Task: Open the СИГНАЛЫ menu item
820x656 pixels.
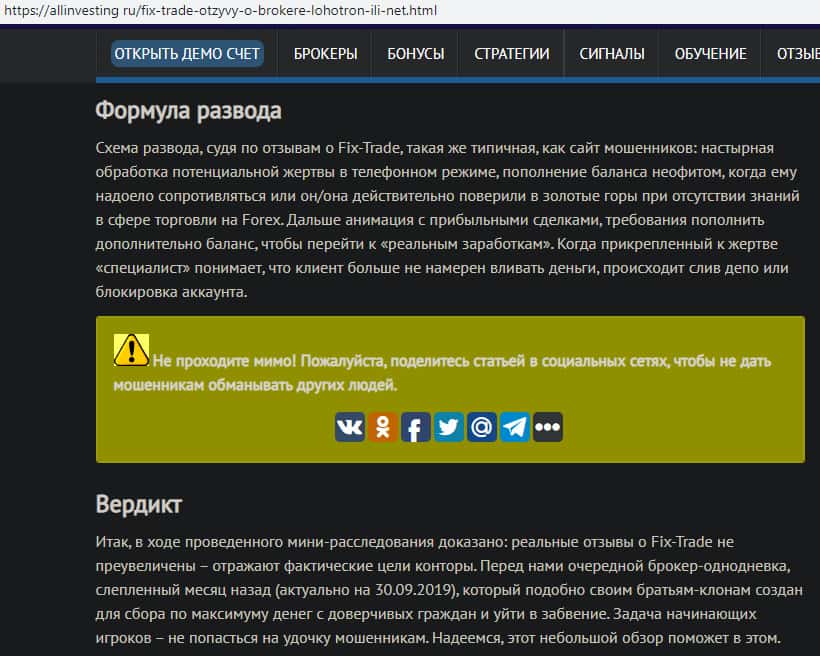Action: pos(612,54)
